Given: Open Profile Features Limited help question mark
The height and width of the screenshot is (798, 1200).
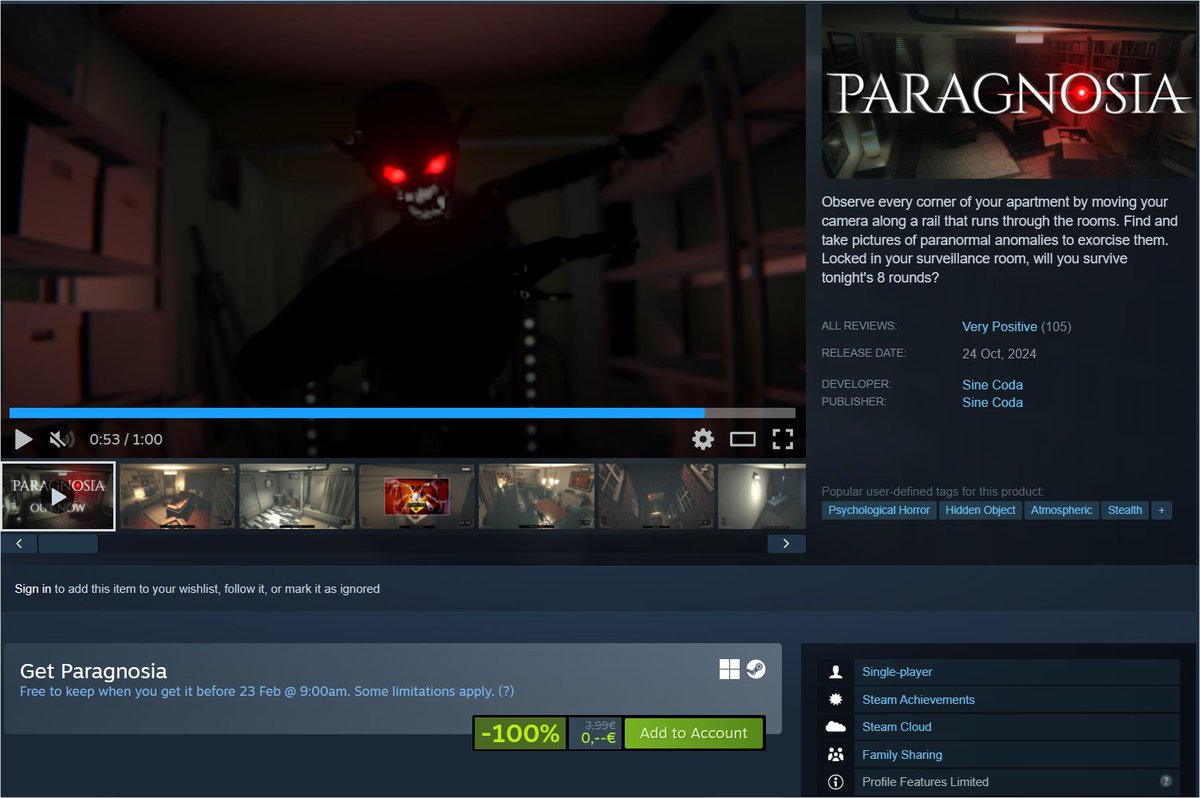Looking at the screenshot, I should click(1166, 781).
